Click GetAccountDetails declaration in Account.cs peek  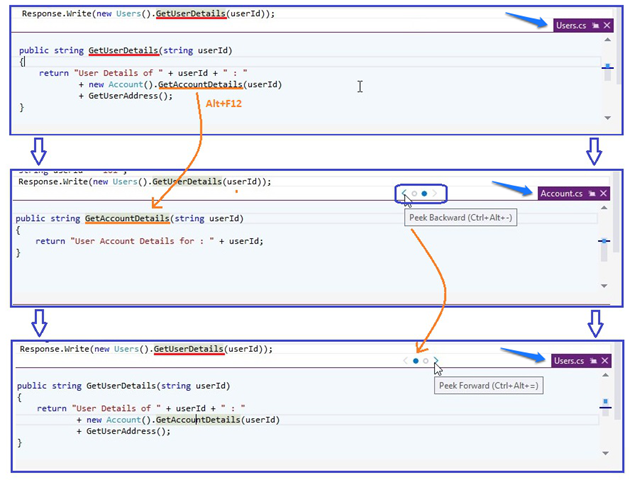pyautogui.click(x=127, y=219)
